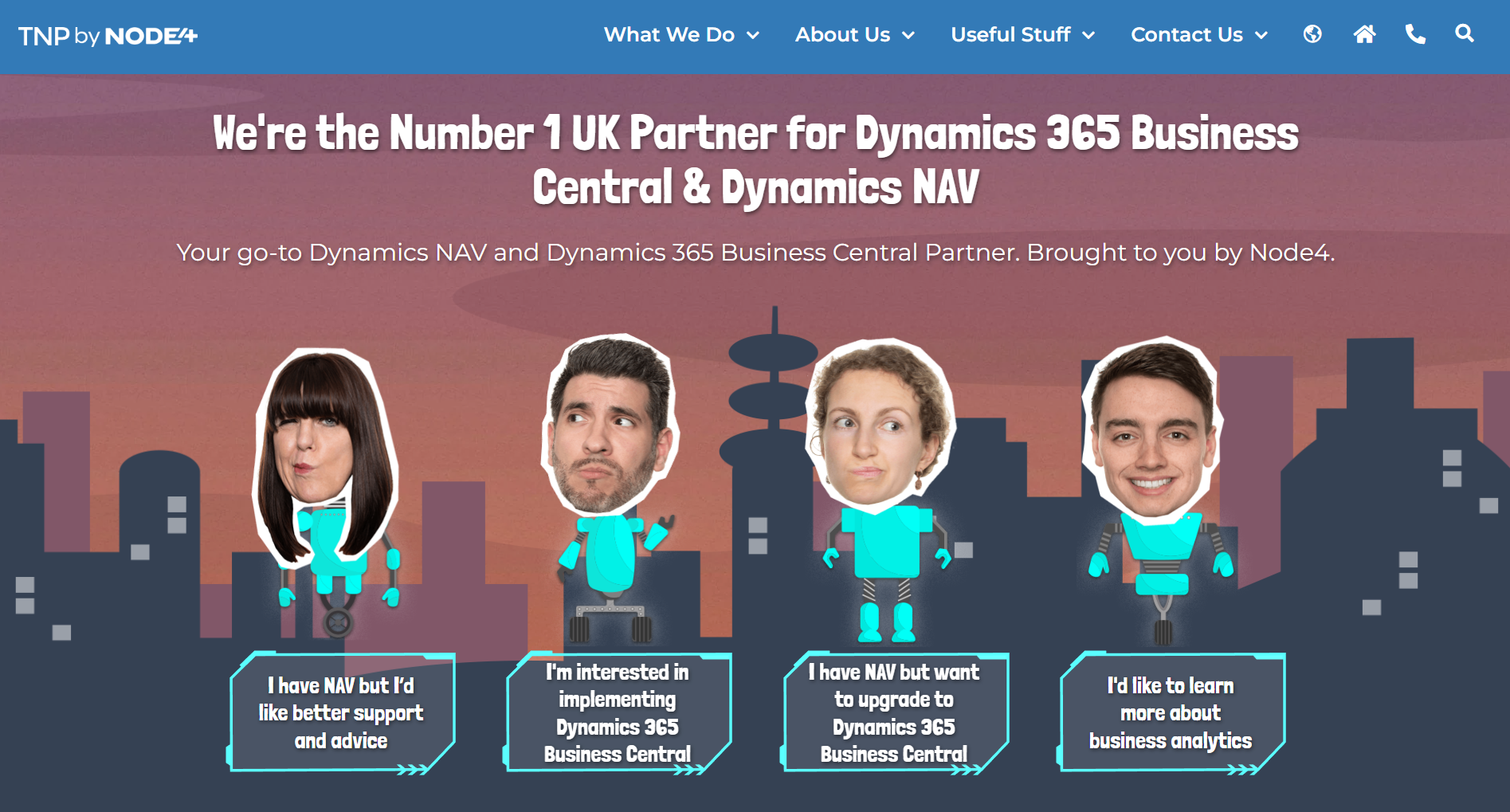Expand the chevron beside What We Do

pyautogui.click(x=752, y=36)
